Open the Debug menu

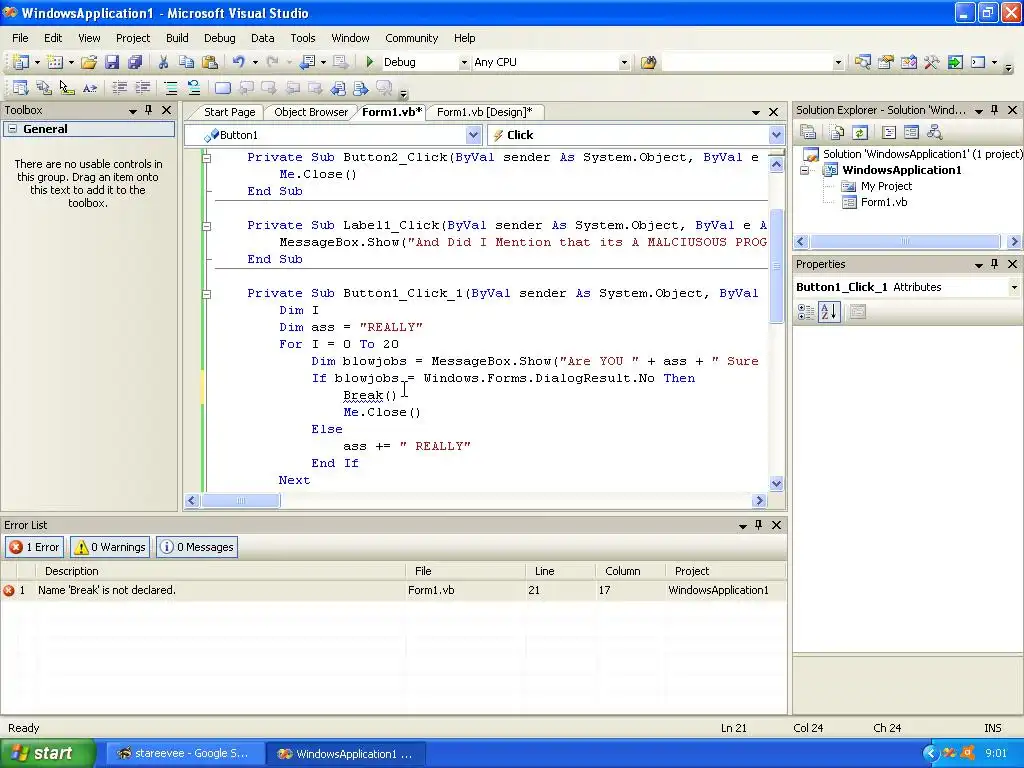pos(219,38)
